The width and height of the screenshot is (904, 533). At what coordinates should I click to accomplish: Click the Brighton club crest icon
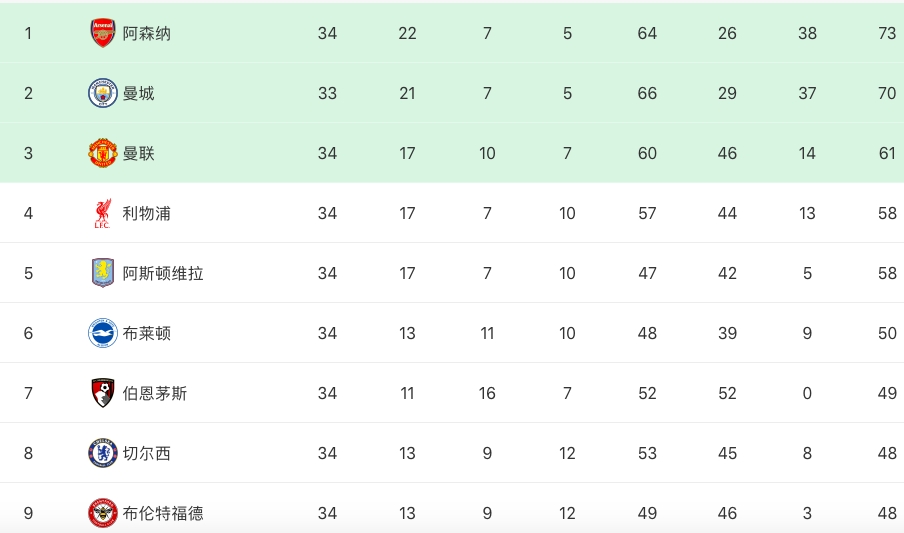pos(103,333)
